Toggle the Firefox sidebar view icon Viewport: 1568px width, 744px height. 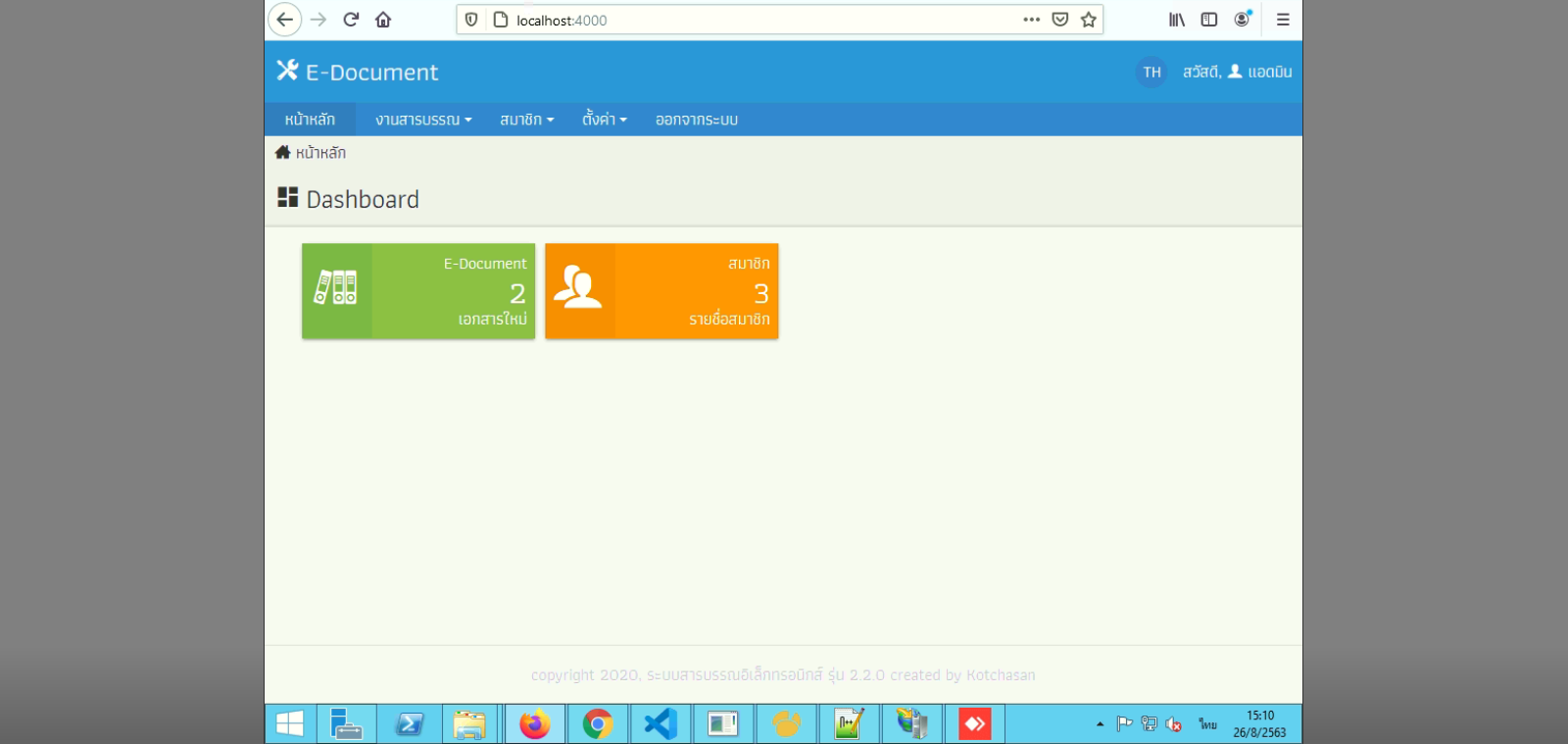(x=1209, y=20)
